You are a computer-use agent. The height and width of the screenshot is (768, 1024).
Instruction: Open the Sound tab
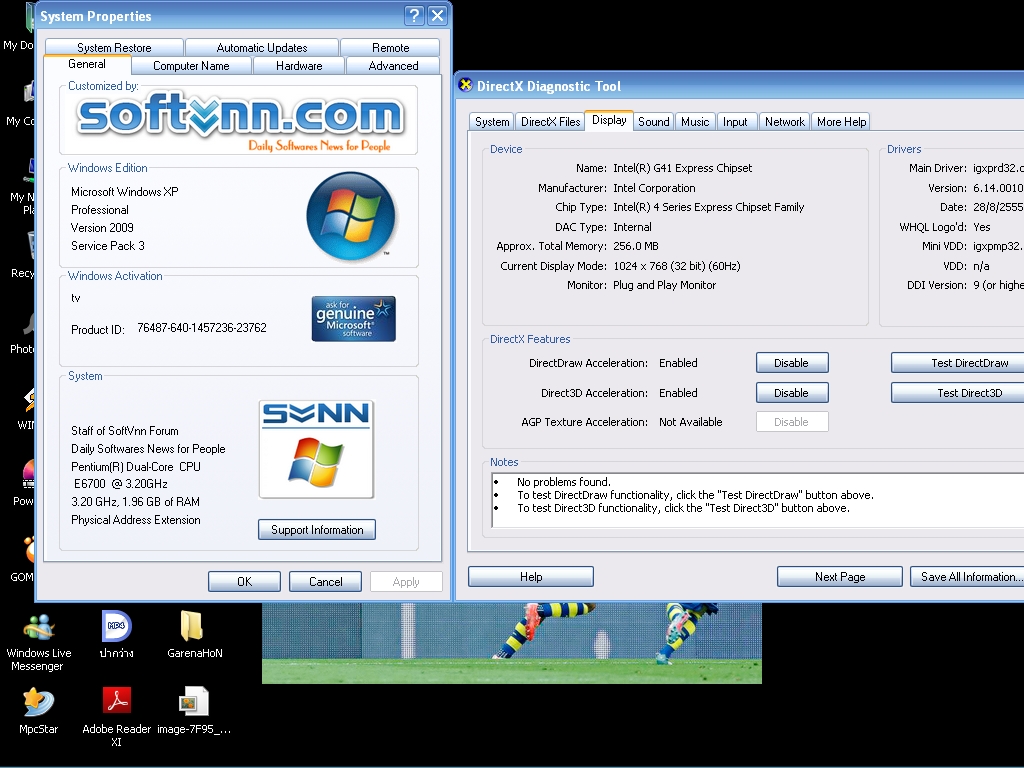click(654, 121)
